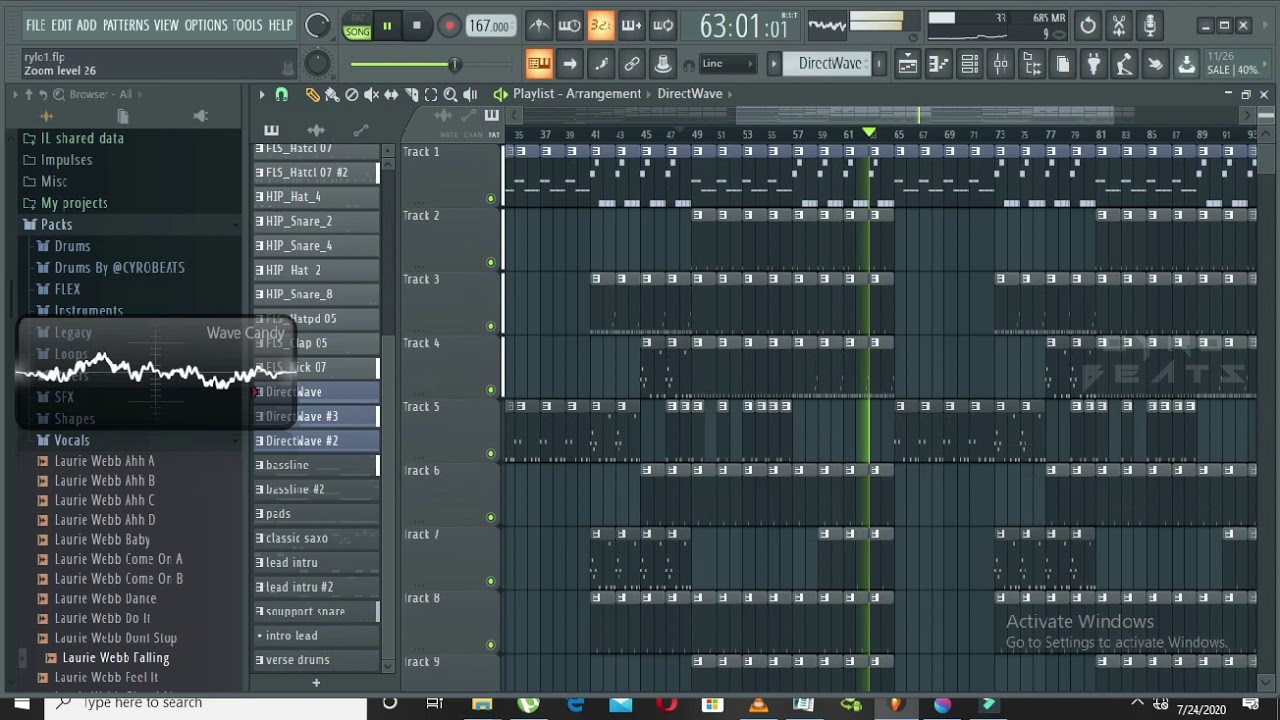Open the EDIT menu
Viewport: 1280px width, 720px height.
[x=61, y=25]
